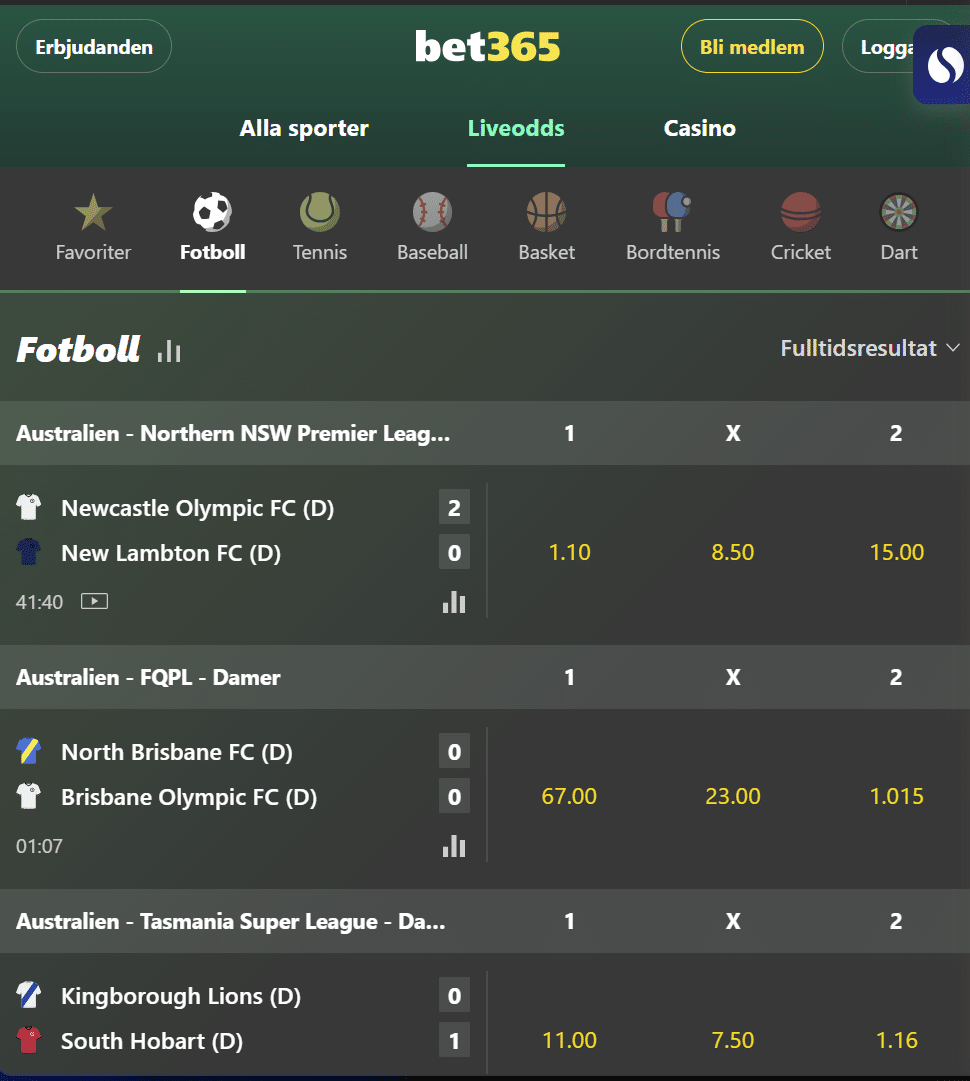Click the Bli medlem button
This screenshot has height=1081, width=970.
(x=751, y=47)
